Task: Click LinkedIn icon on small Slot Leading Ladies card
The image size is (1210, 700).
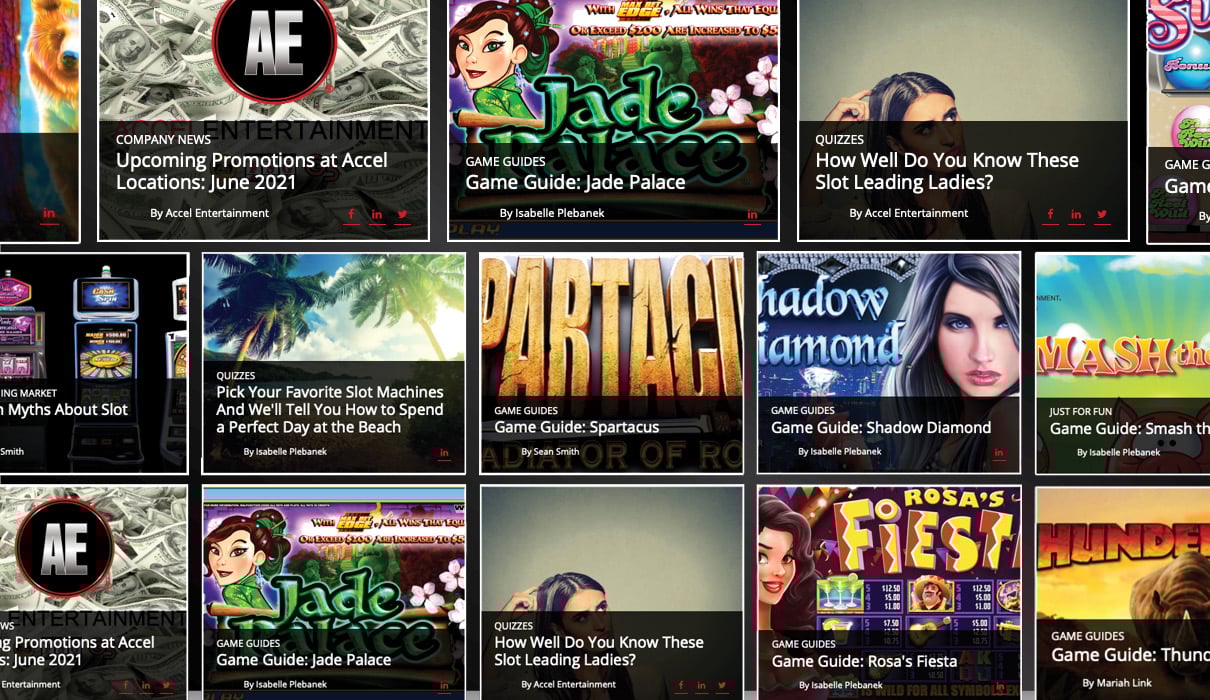Action: [x=701, y=685]
